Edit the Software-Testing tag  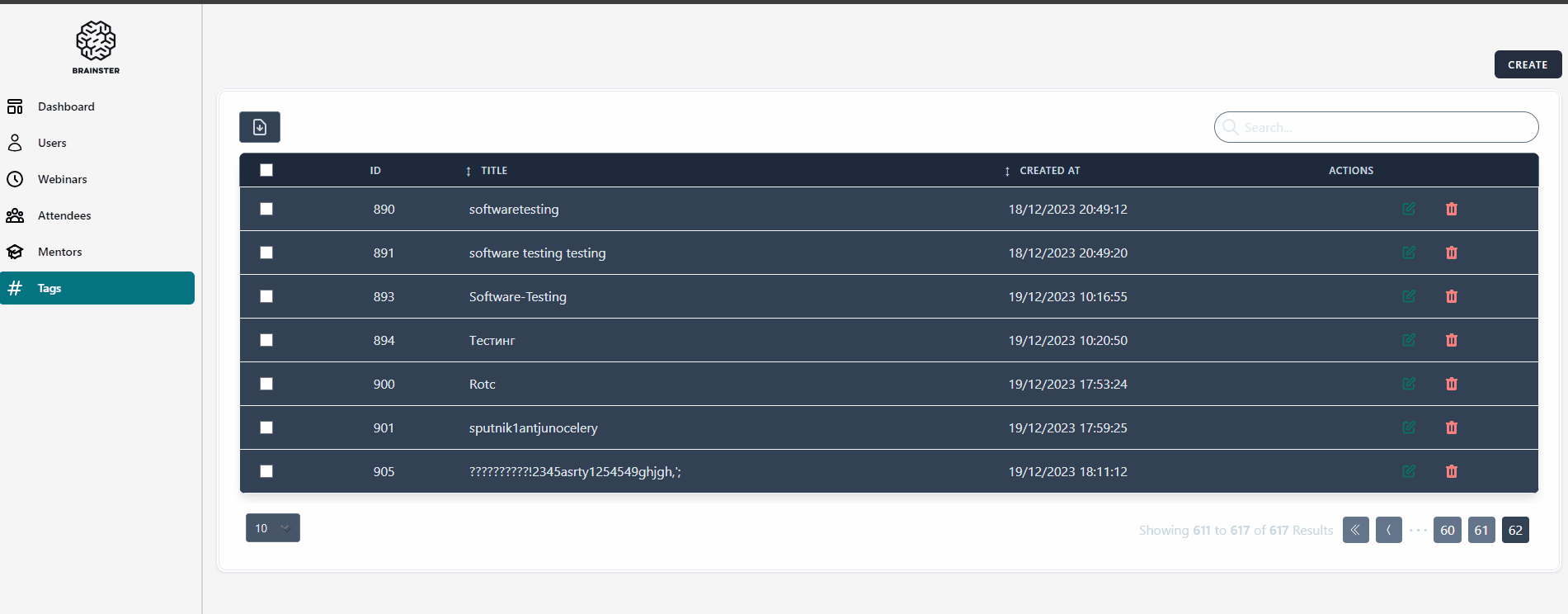(1409, 296)
